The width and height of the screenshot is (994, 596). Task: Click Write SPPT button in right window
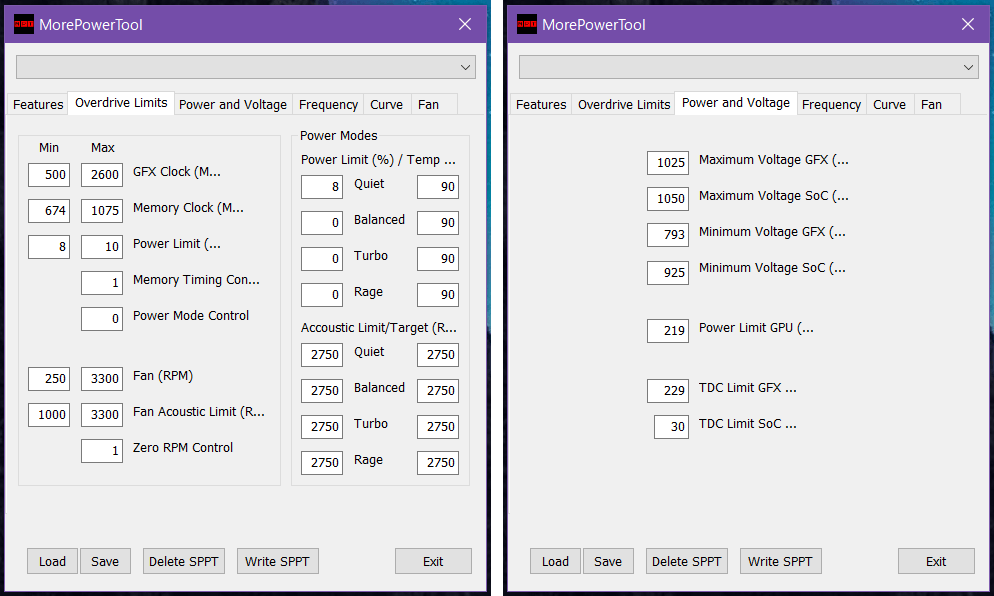[x=780, y=561]
